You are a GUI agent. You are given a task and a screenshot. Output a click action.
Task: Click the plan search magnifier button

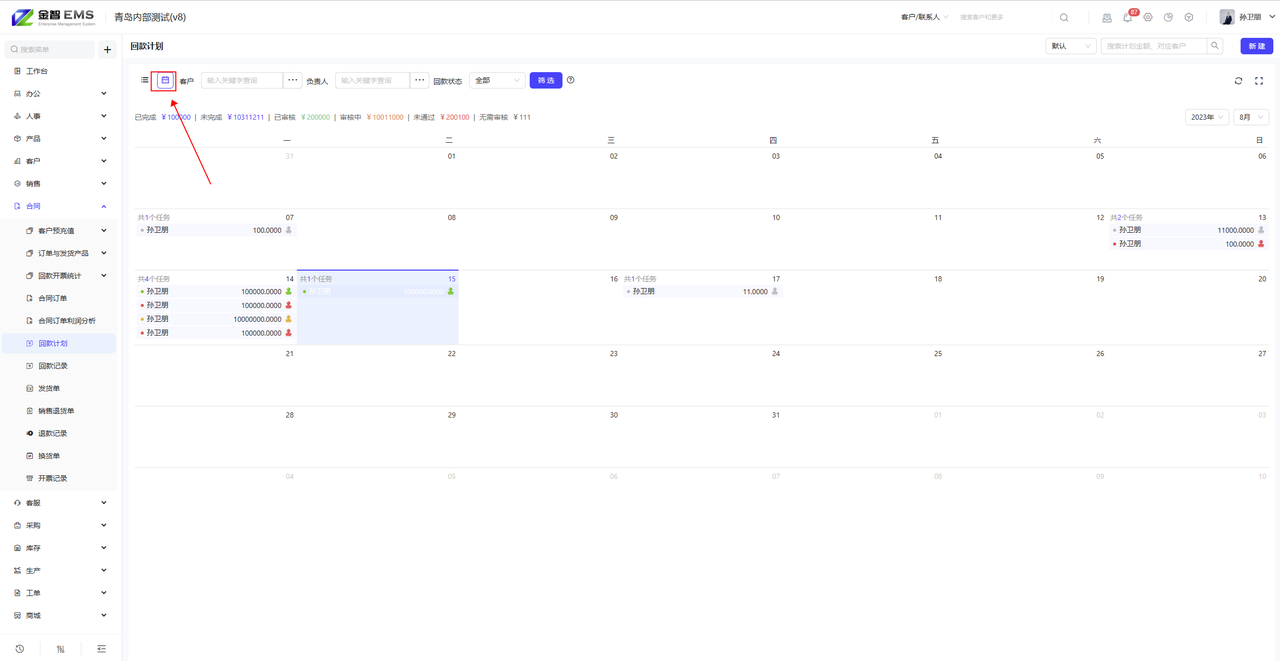1215,46
